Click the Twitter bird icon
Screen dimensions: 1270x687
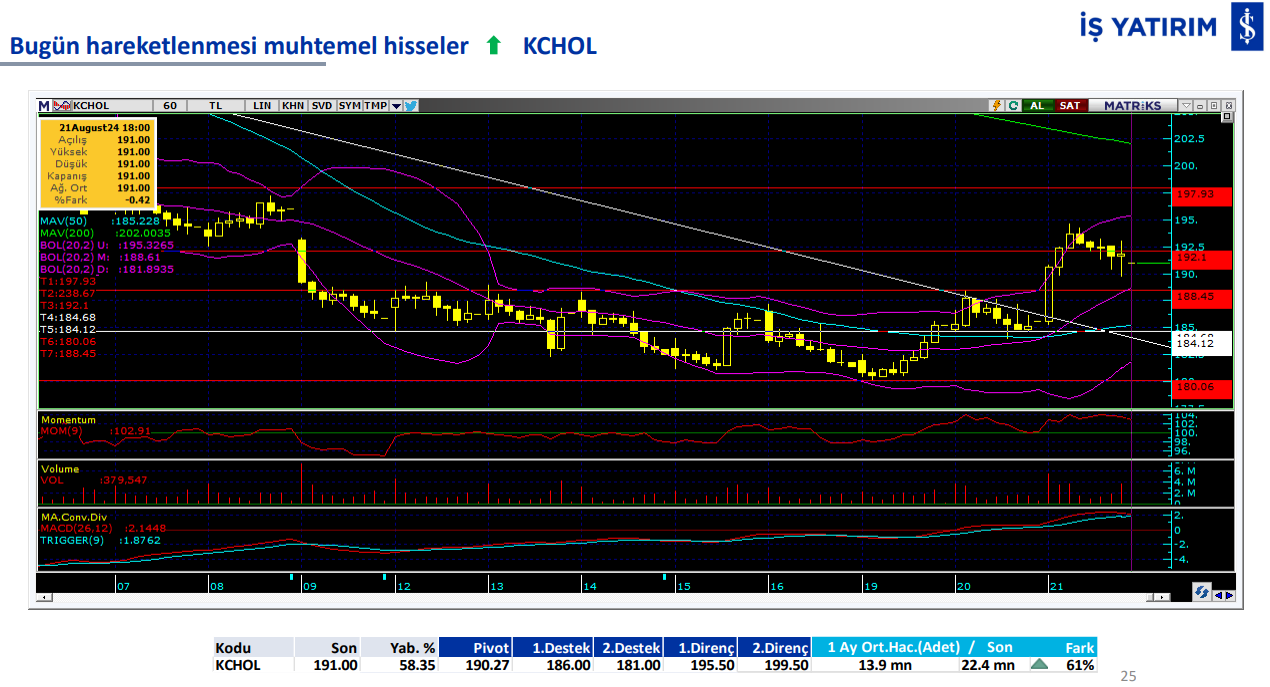click(411, 105)
